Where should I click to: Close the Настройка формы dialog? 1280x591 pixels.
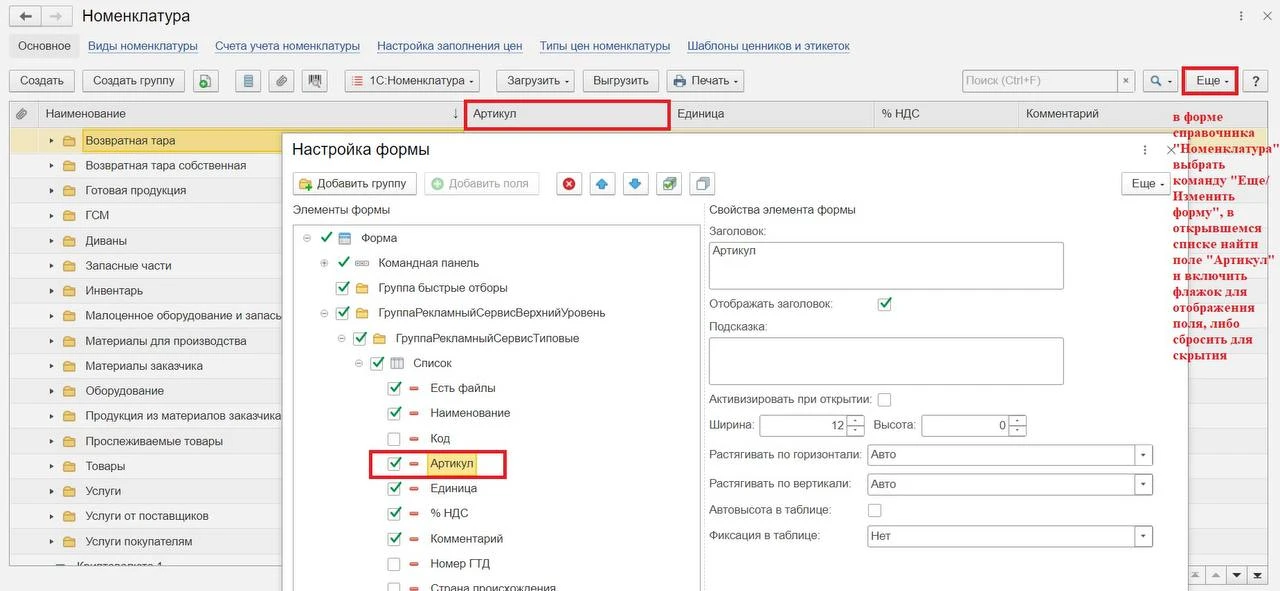pos(1171,150)
